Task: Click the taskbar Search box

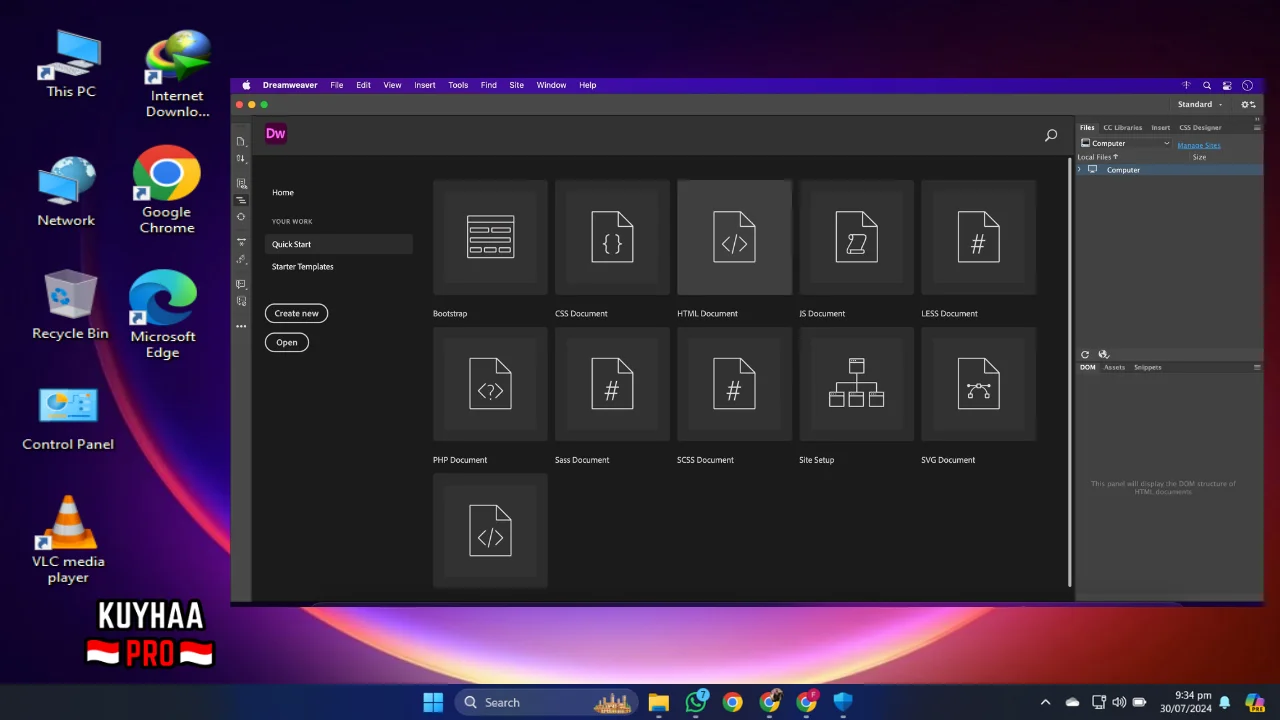Action: pos(547,702)
